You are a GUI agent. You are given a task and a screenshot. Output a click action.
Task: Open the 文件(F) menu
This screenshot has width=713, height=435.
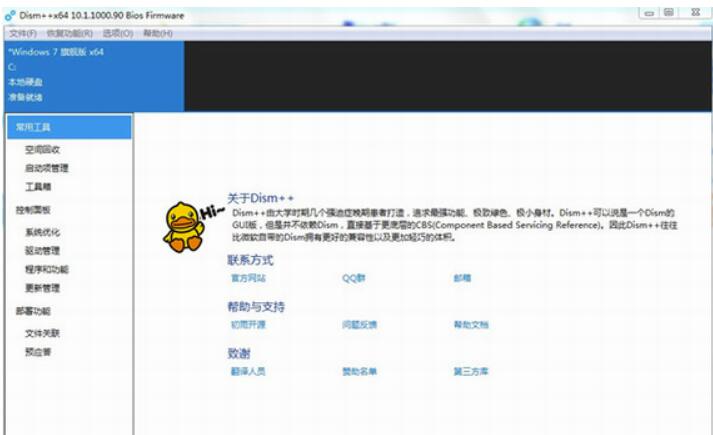[23, 33]
